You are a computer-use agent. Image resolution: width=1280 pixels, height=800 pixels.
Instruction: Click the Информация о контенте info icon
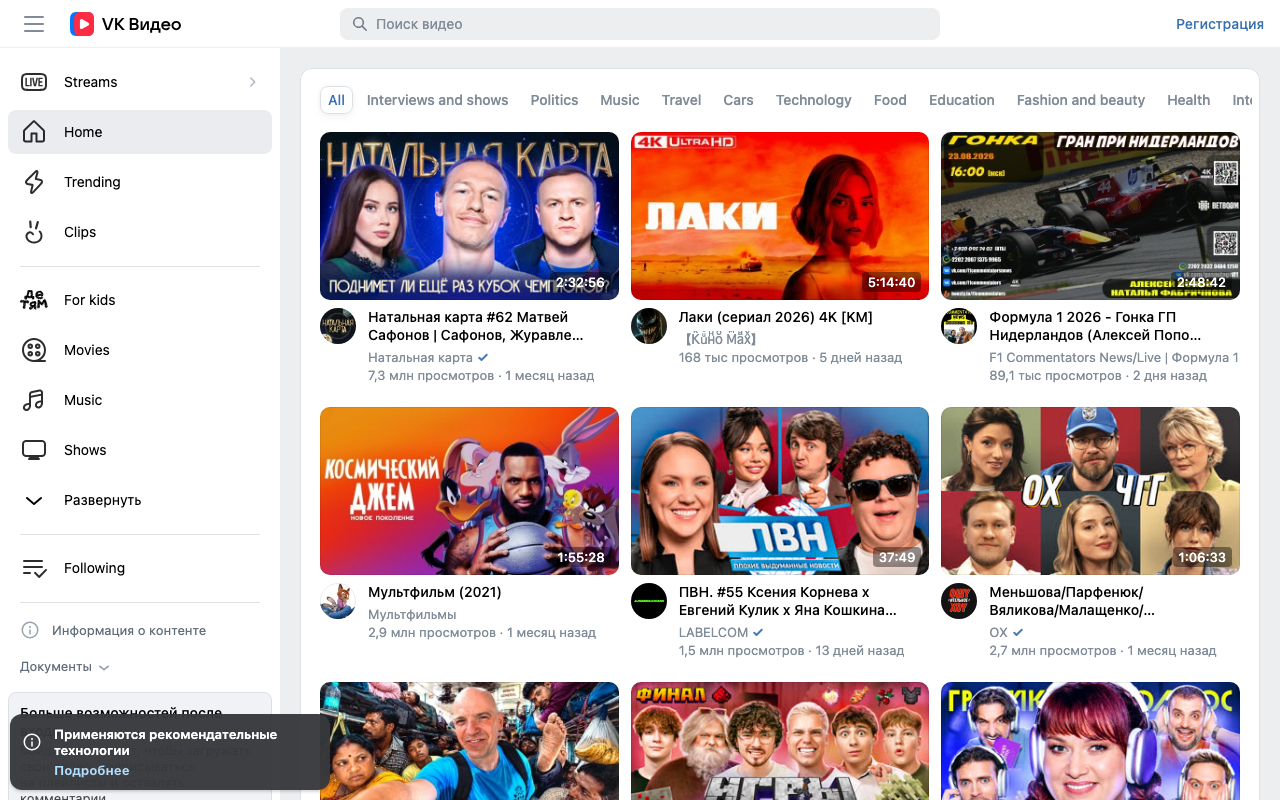click(x=30, y=630)
